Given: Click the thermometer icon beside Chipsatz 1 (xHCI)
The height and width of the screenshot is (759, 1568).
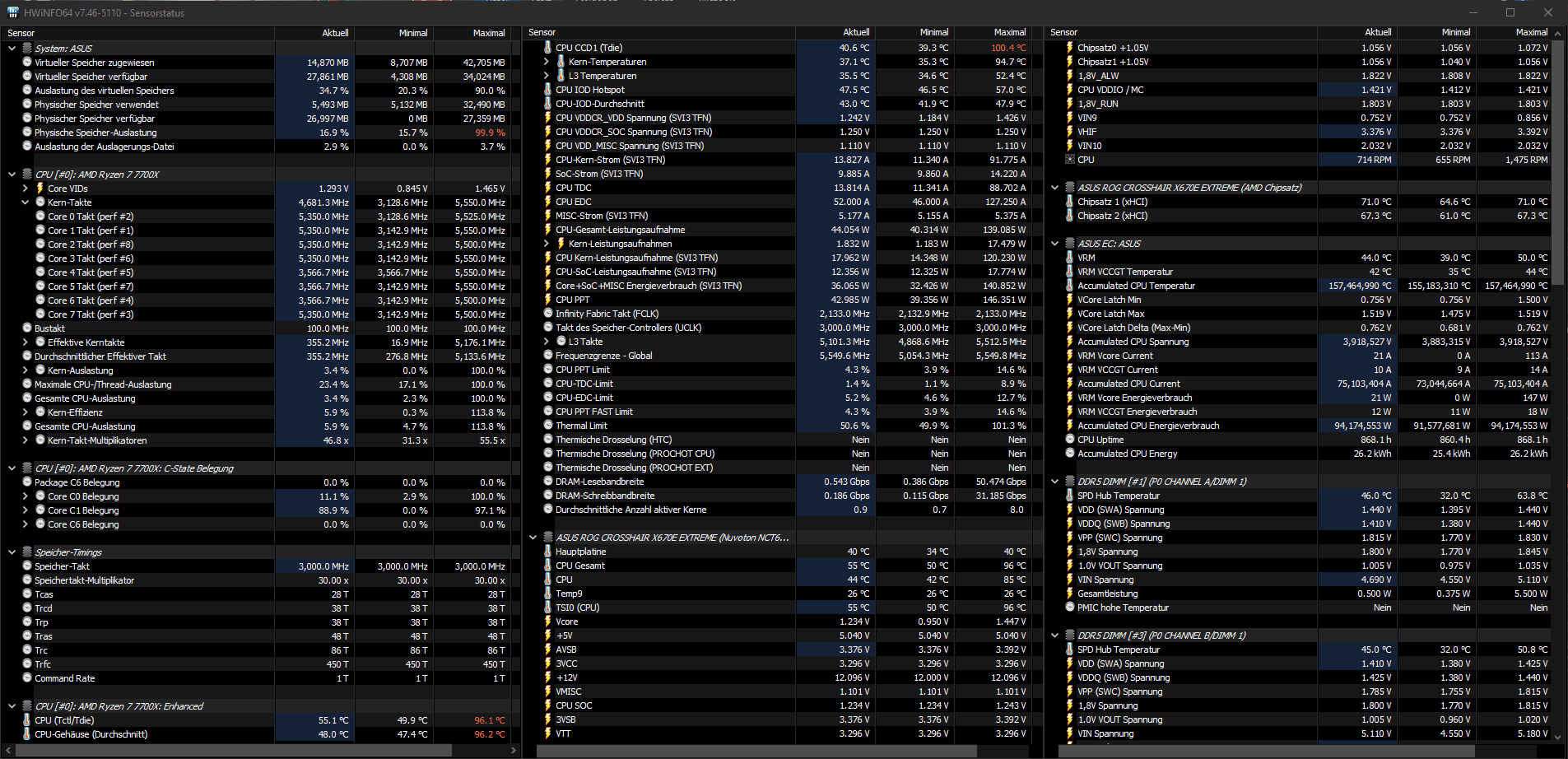Looking at the screenshot, I should tap(1069, 202).
